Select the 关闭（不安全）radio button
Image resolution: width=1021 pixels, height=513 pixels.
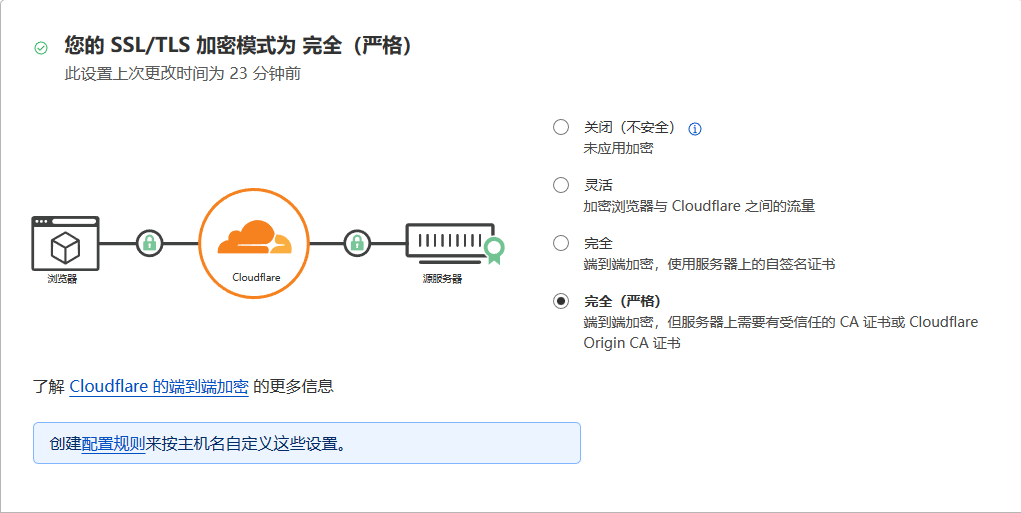[x=561, y=127]
